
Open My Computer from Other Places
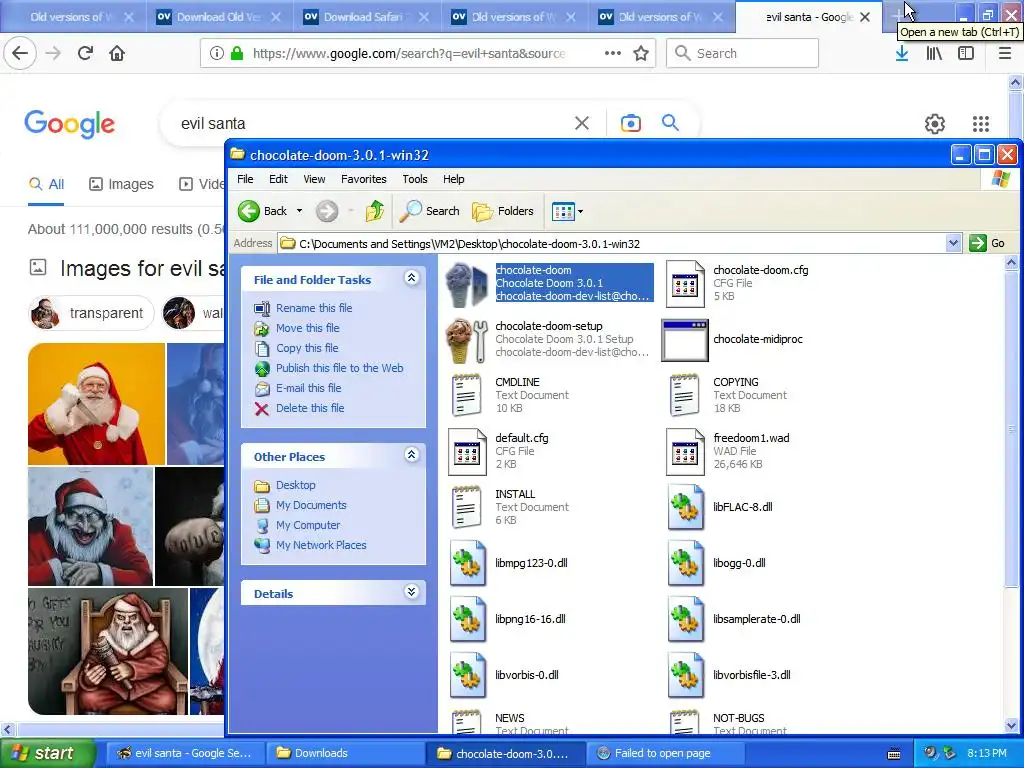tap(308, 525)
